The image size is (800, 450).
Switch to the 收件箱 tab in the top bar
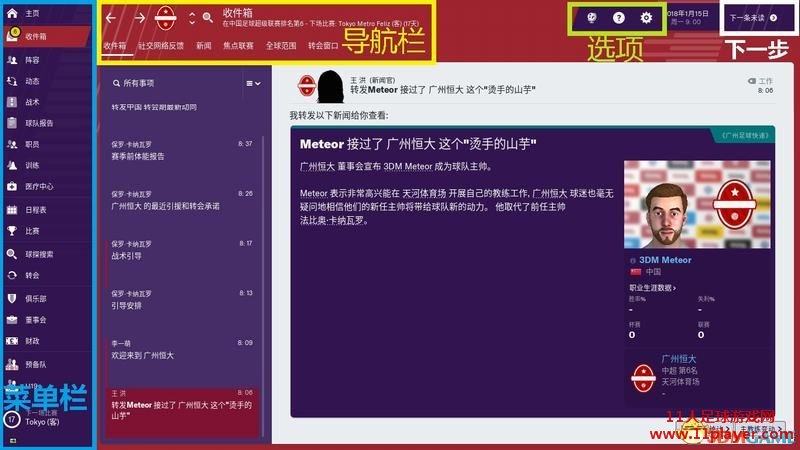point(115,45)
